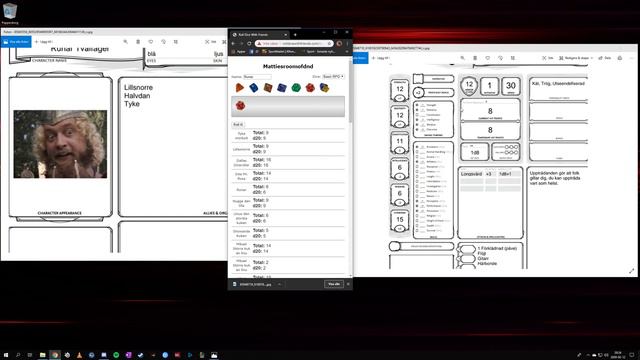Favorite the image in the left Photos window
This screenshot has height=360, width=640.
tap(151, 42)
